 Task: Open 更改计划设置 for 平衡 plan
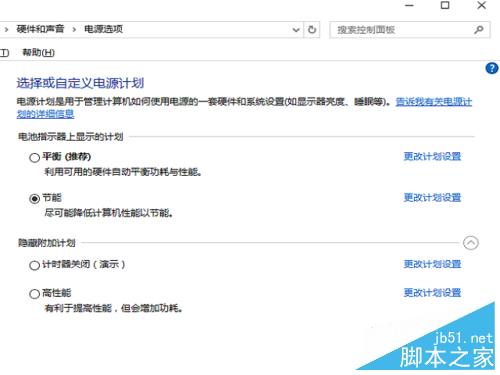tap(432, 156)
